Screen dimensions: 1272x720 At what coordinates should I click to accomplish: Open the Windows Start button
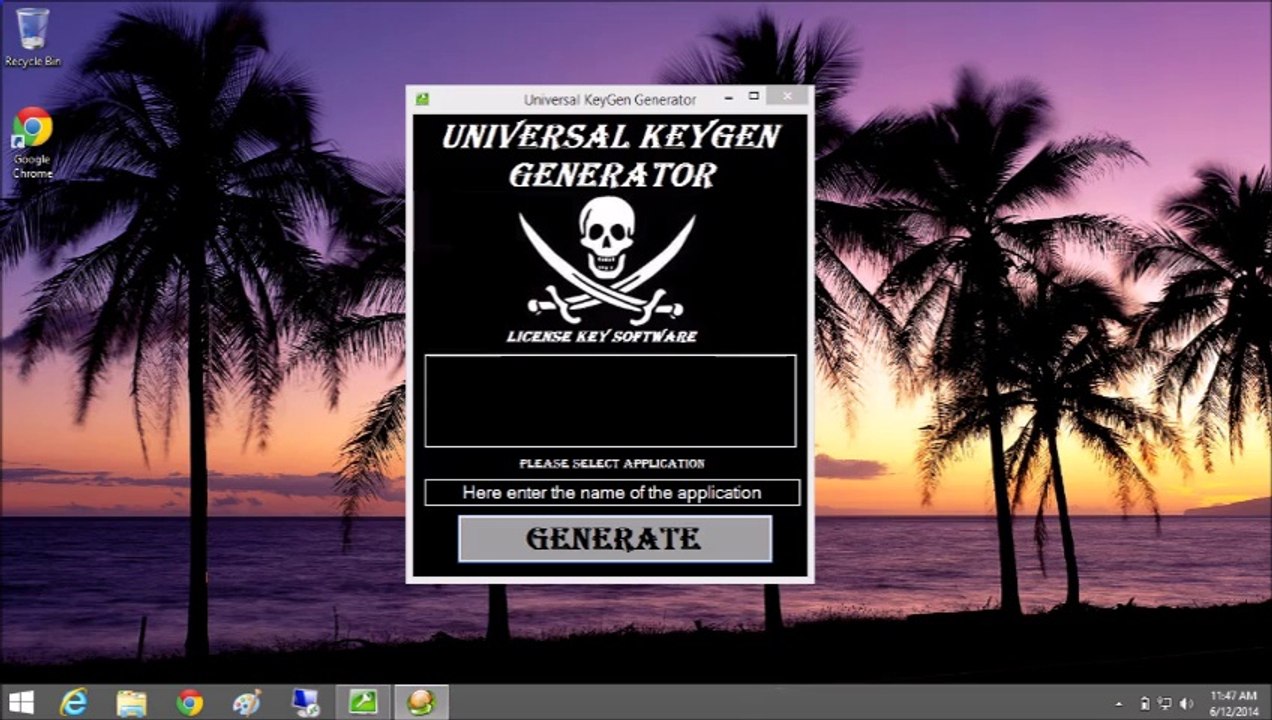(x=21, y=703)
